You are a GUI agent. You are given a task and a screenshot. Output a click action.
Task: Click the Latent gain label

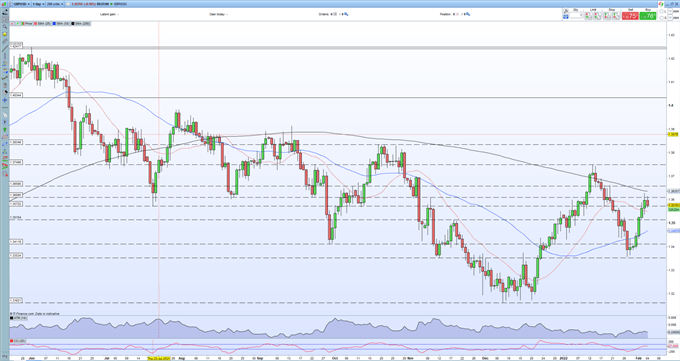pos(108,14)
